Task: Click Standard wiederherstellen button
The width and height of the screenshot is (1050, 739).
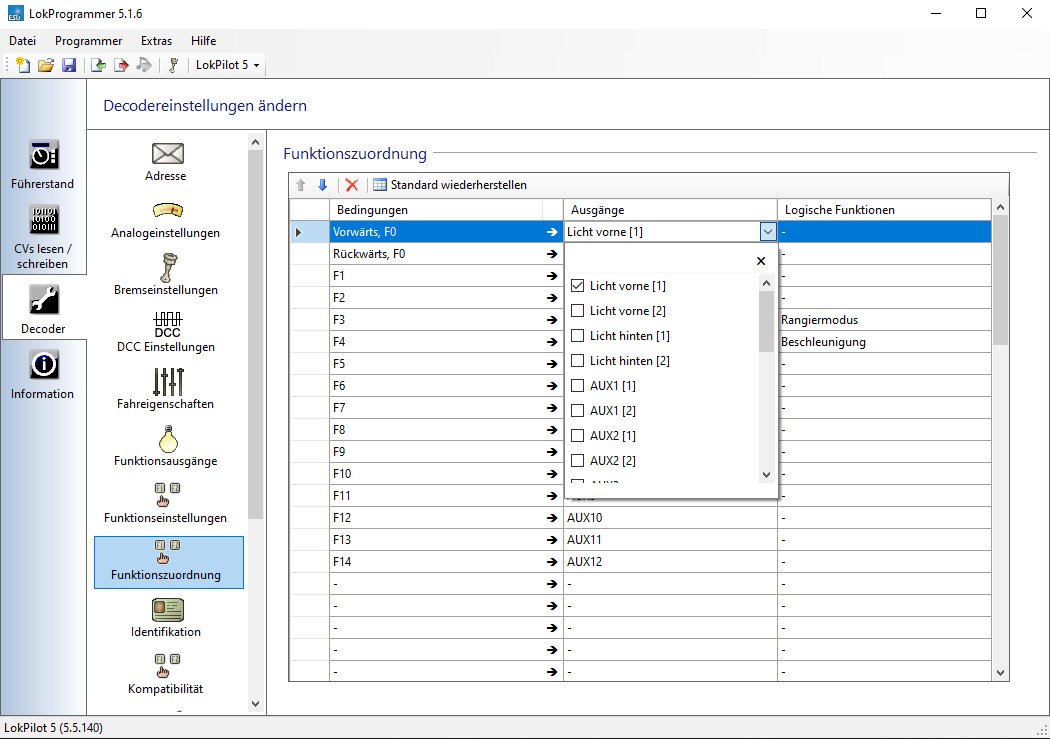Action: [x=450, y=185]
